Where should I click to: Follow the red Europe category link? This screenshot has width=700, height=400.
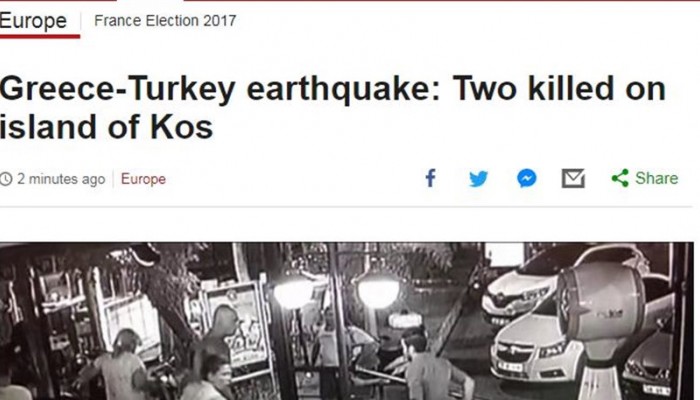pyautogui.click(x=143, y=179)
